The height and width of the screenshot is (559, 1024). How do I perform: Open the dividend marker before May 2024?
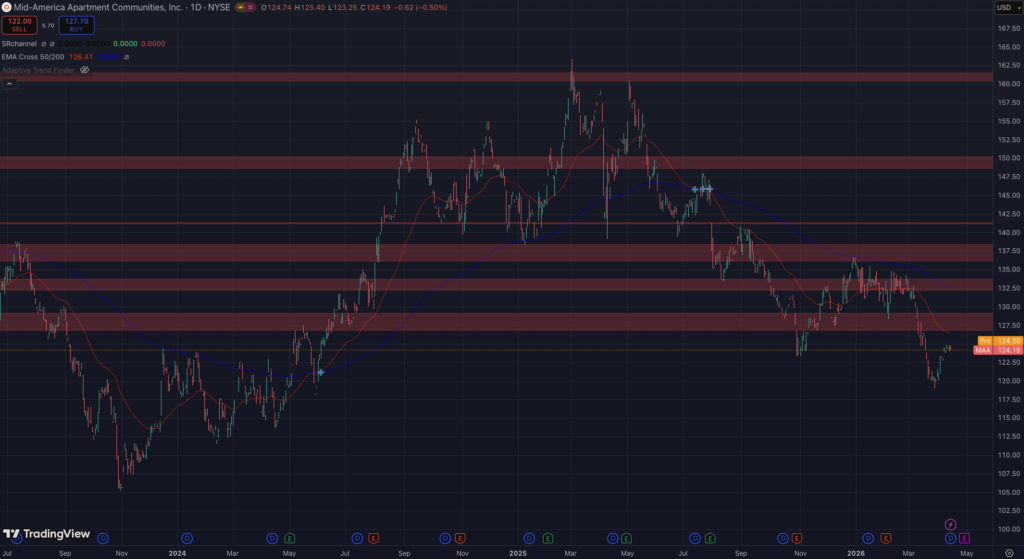pyautogui.click(x=272, y=538)
